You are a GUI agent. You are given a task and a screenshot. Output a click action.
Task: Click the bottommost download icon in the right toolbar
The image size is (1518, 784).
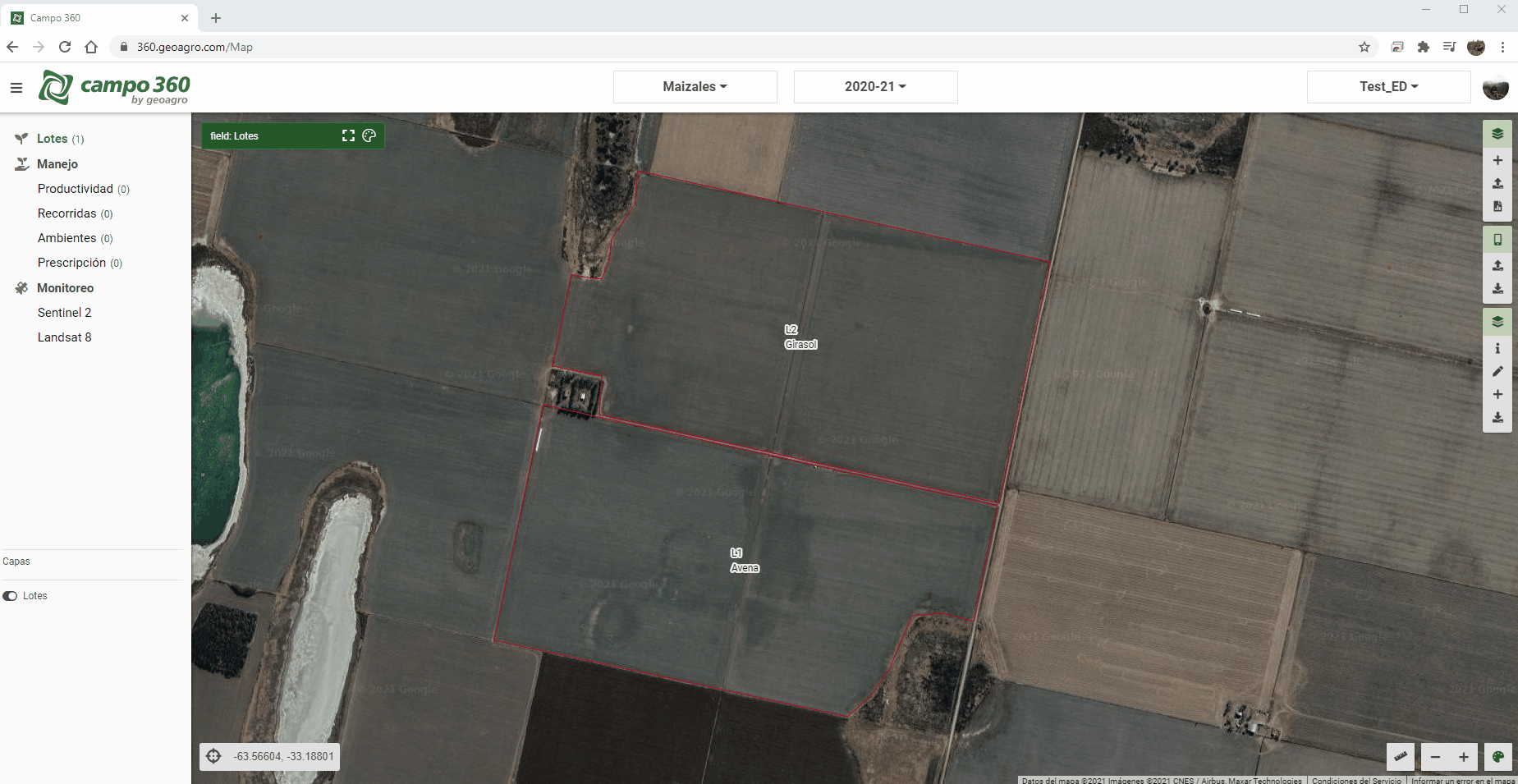[x=1497, y=417]
